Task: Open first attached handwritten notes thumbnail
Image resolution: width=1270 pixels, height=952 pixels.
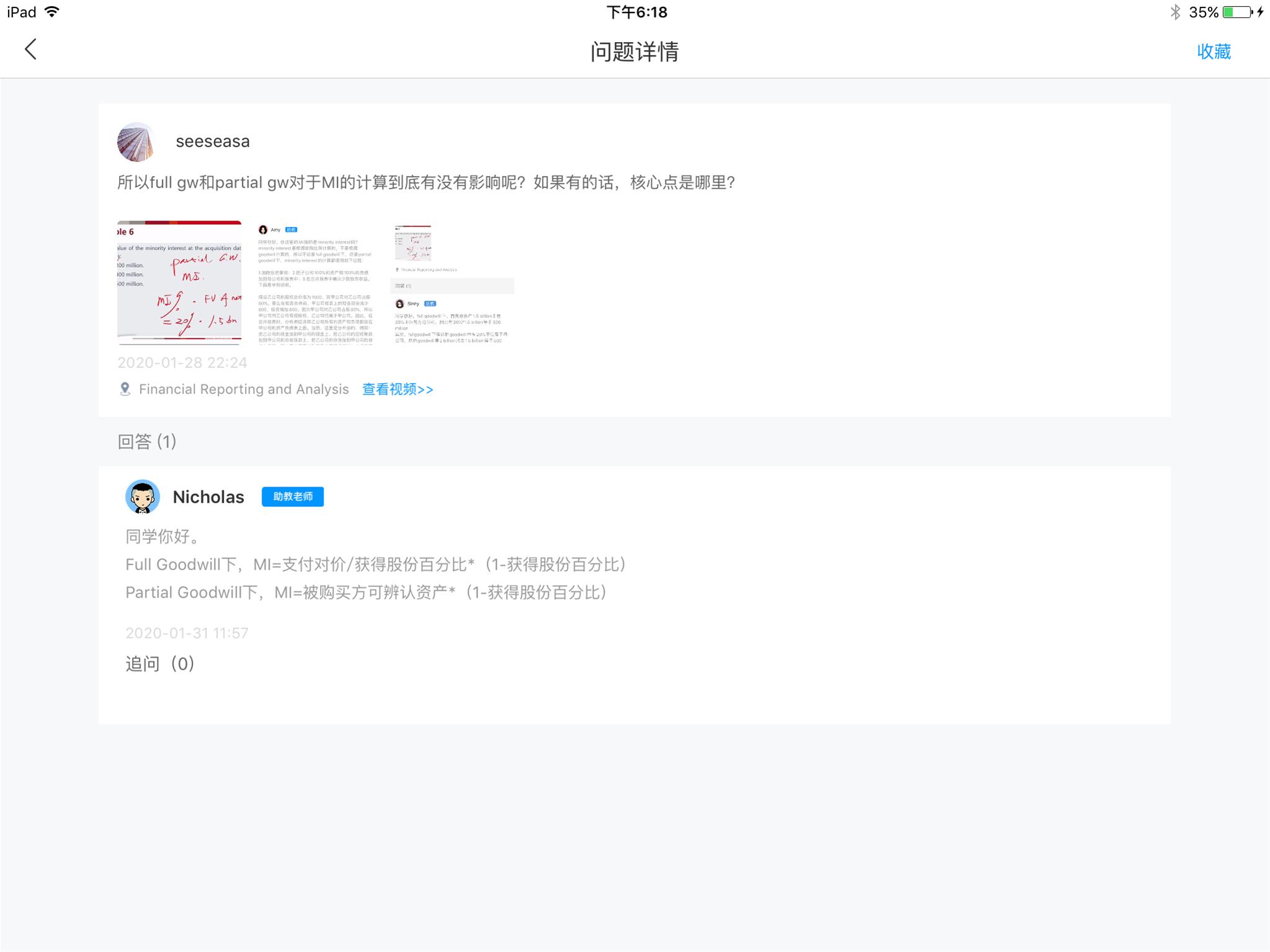Action: click(x=179, y=282)
